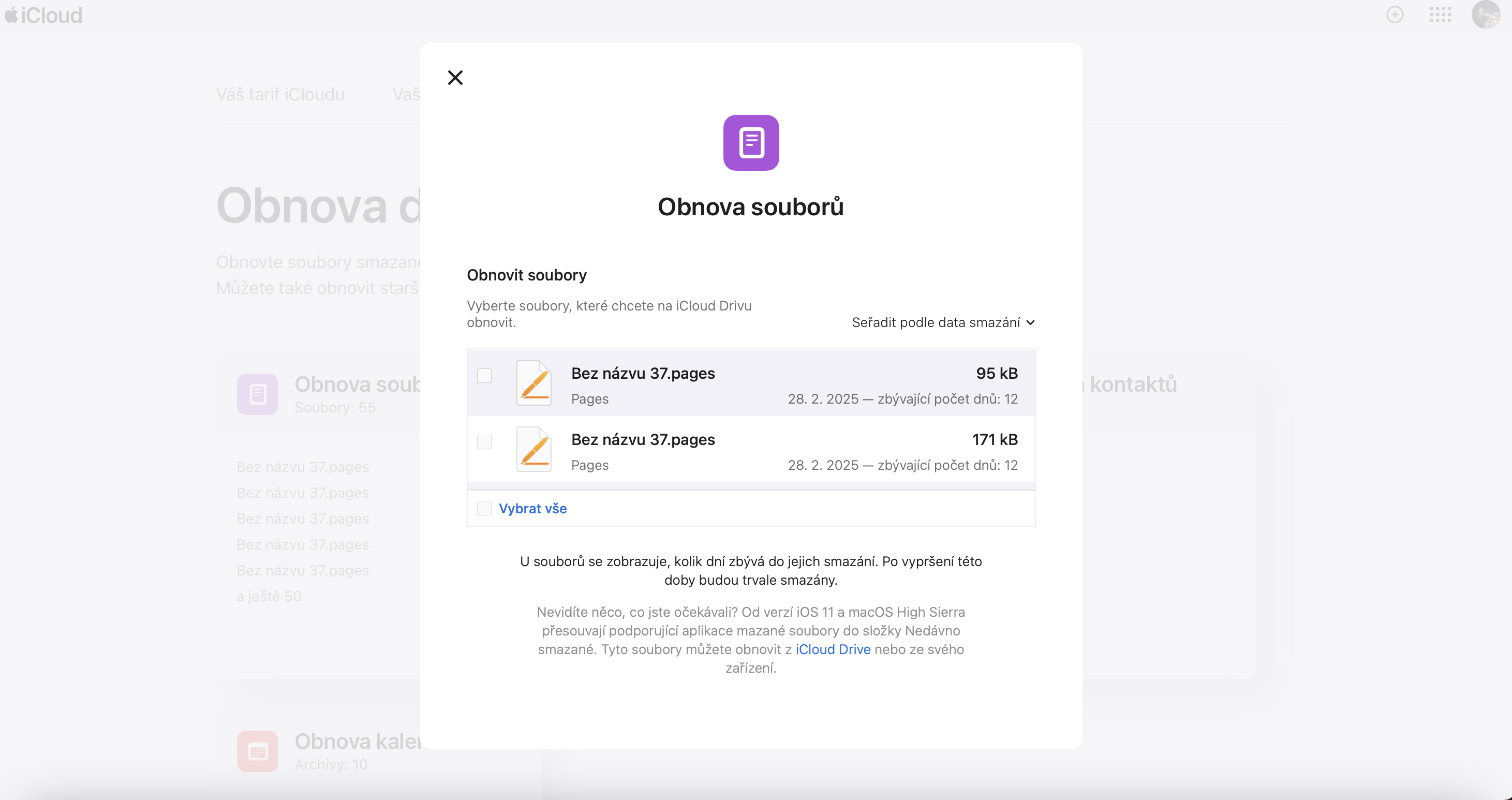Switch to the Váš tarif iCloudu tab
1512x800 pixels.
[280, 95]
